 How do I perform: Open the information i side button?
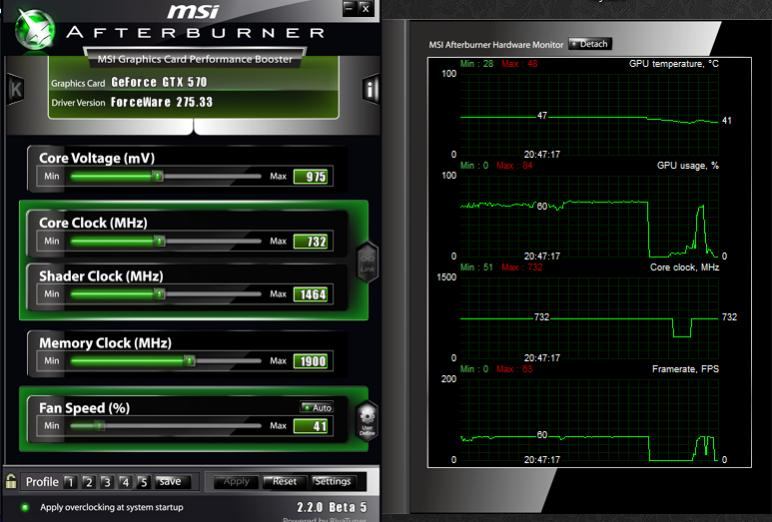pyautogui.click(x=371, y=89)
